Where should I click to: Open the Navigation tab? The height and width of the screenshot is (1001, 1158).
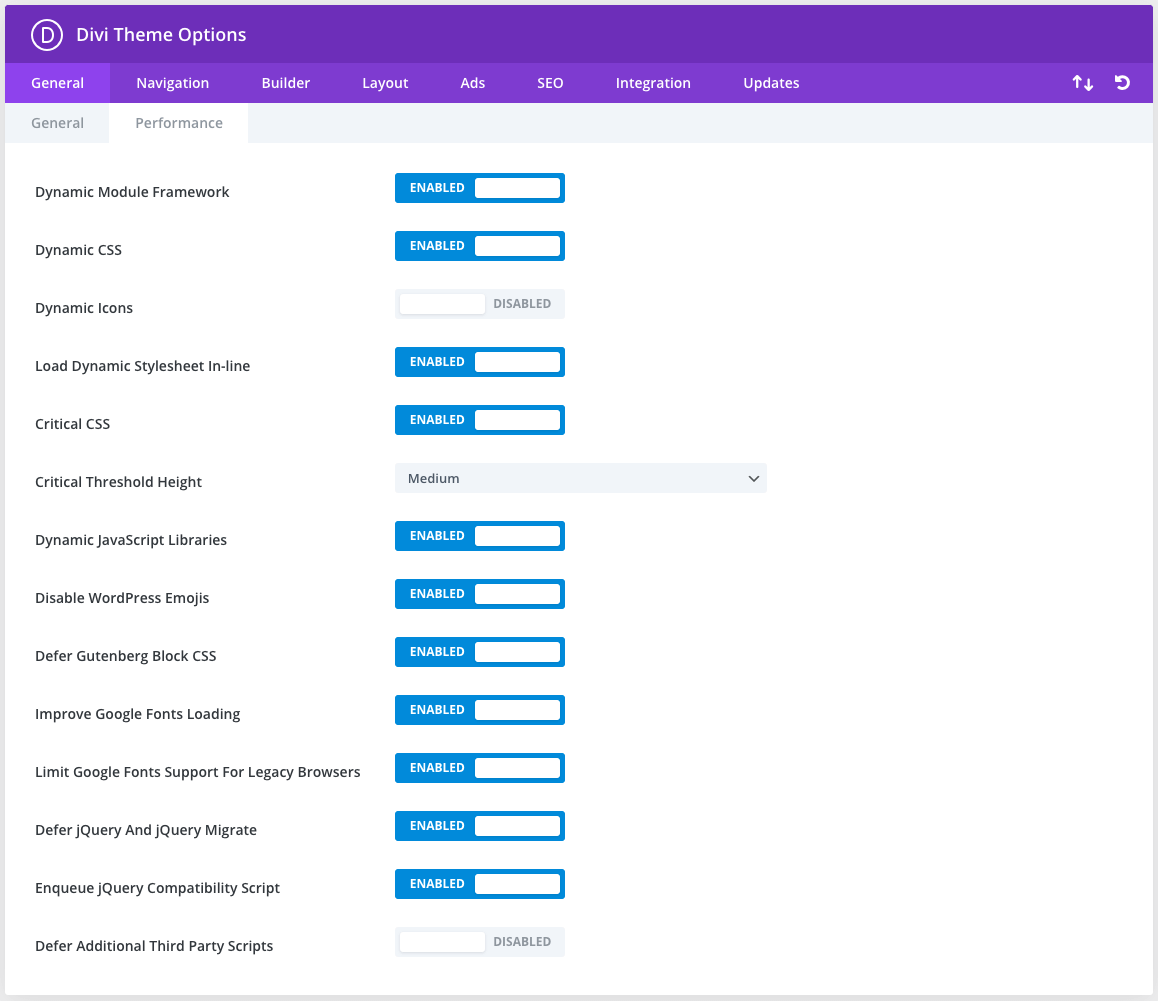(172, 83)
